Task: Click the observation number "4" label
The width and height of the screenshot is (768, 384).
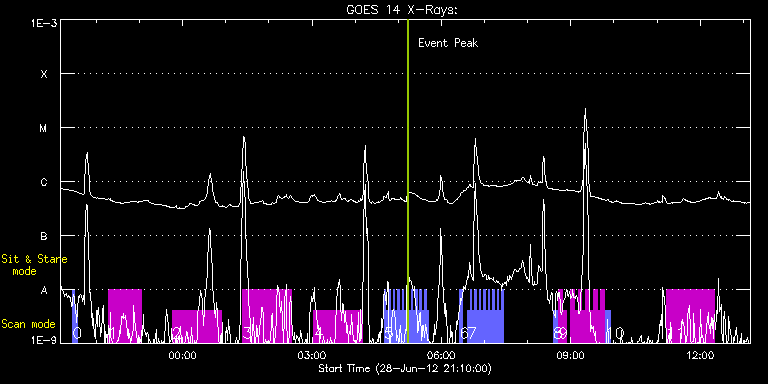Action: [x=319, y=334]
